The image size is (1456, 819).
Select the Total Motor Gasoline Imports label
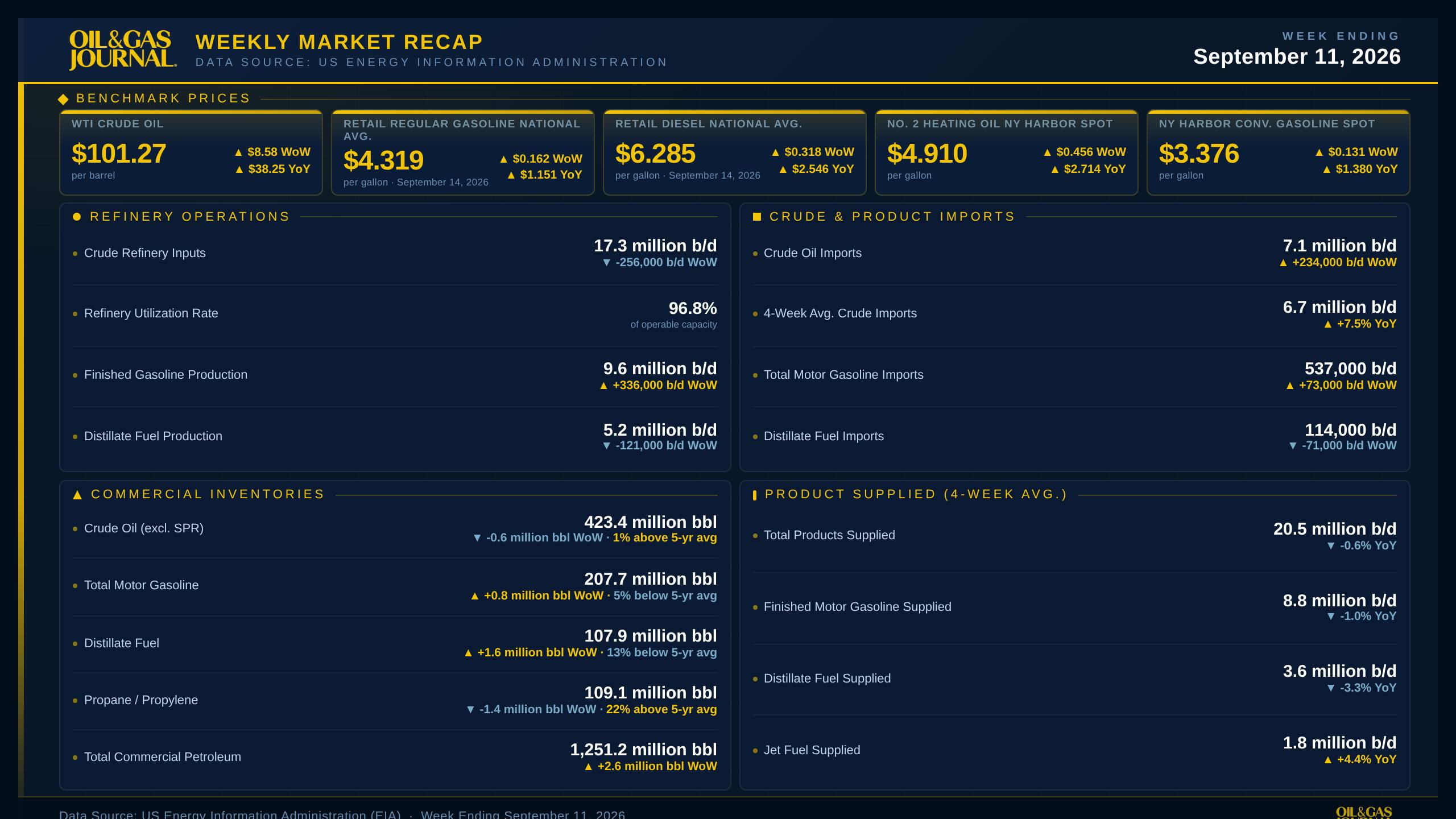coord(843,375)
